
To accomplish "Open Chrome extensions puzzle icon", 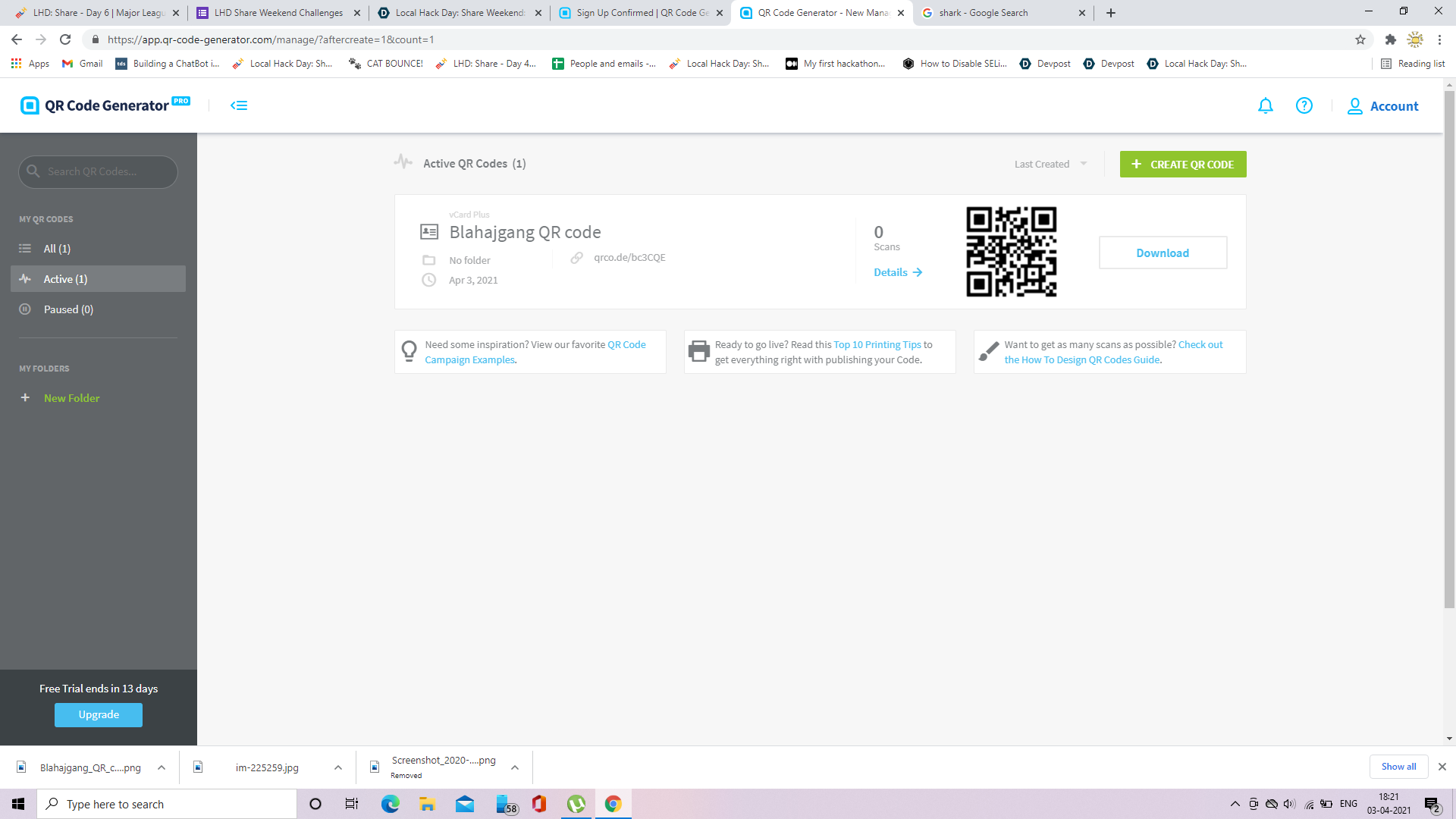I will [1390, 39].
